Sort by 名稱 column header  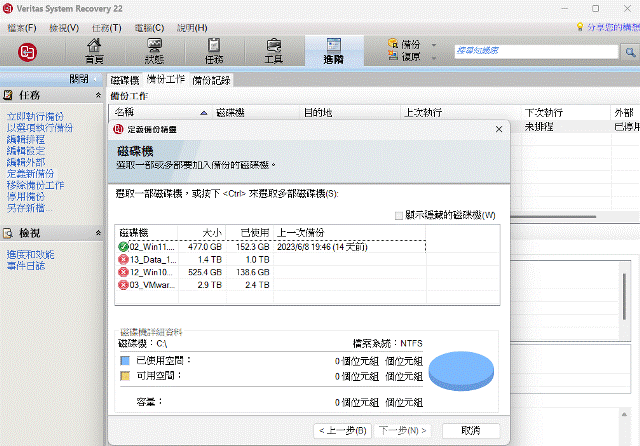point(161,112)
